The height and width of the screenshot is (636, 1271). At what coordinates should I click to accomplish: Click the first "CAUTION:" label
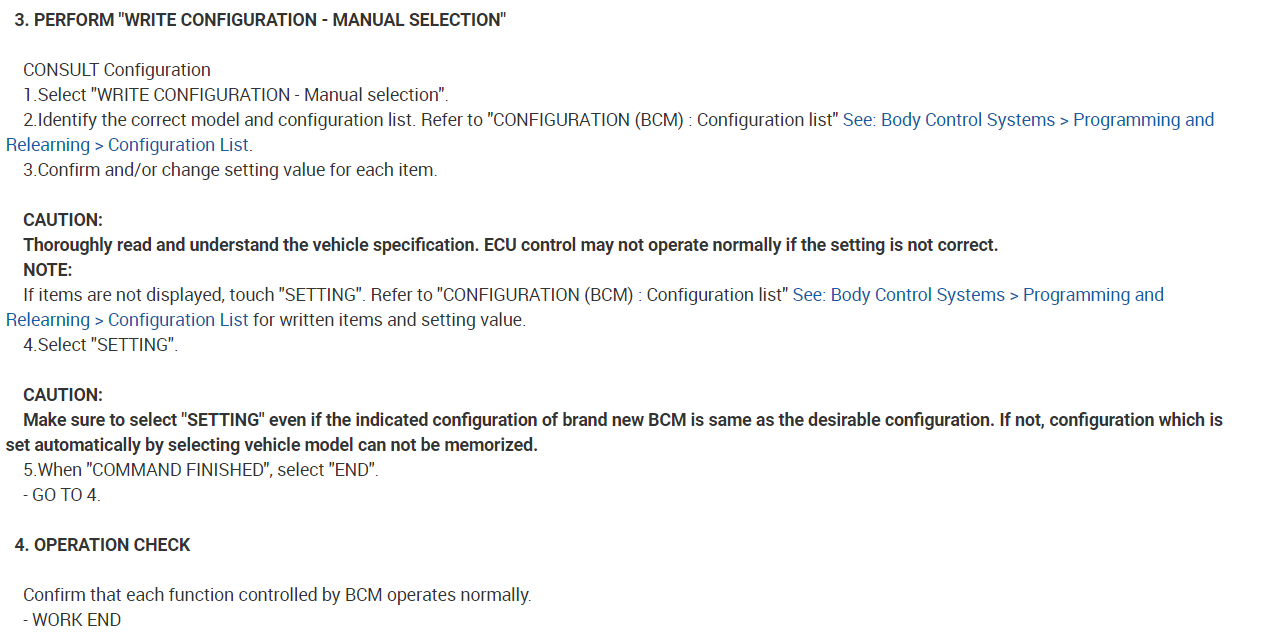point(63,220)
